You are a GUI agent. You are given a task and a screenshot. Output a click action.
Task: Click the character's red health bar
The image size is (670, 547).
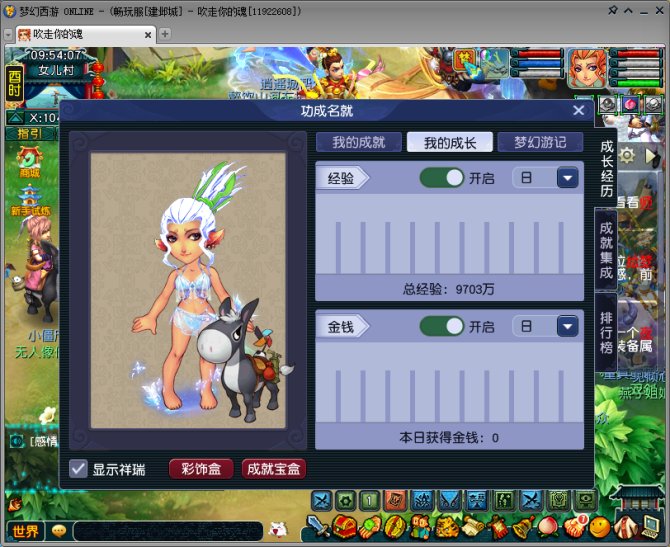click(636, 53)
